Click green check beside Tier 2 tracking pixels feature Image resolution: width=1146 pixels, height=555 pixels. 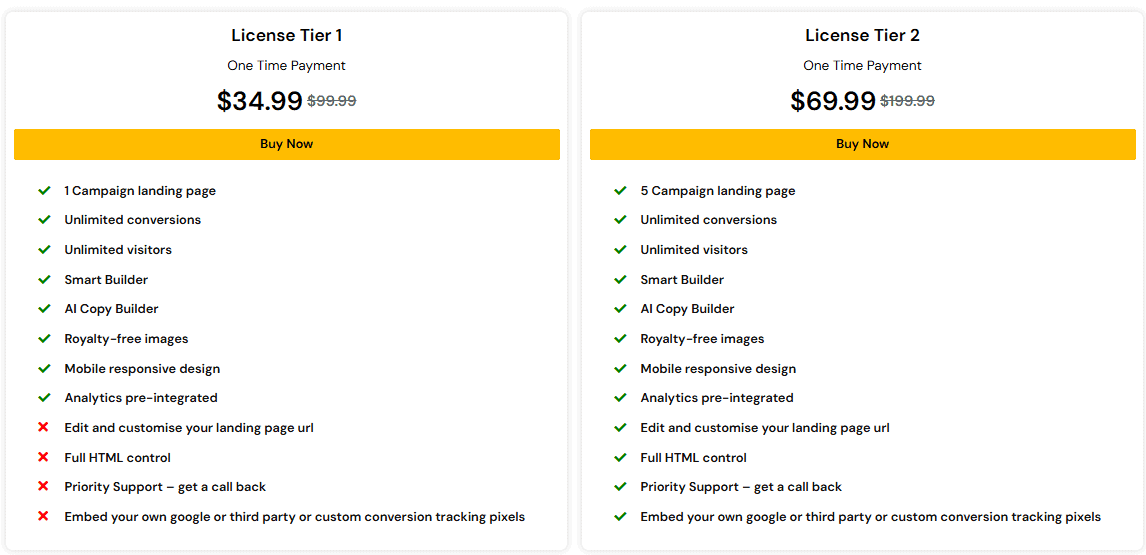(x=621, y=517)
